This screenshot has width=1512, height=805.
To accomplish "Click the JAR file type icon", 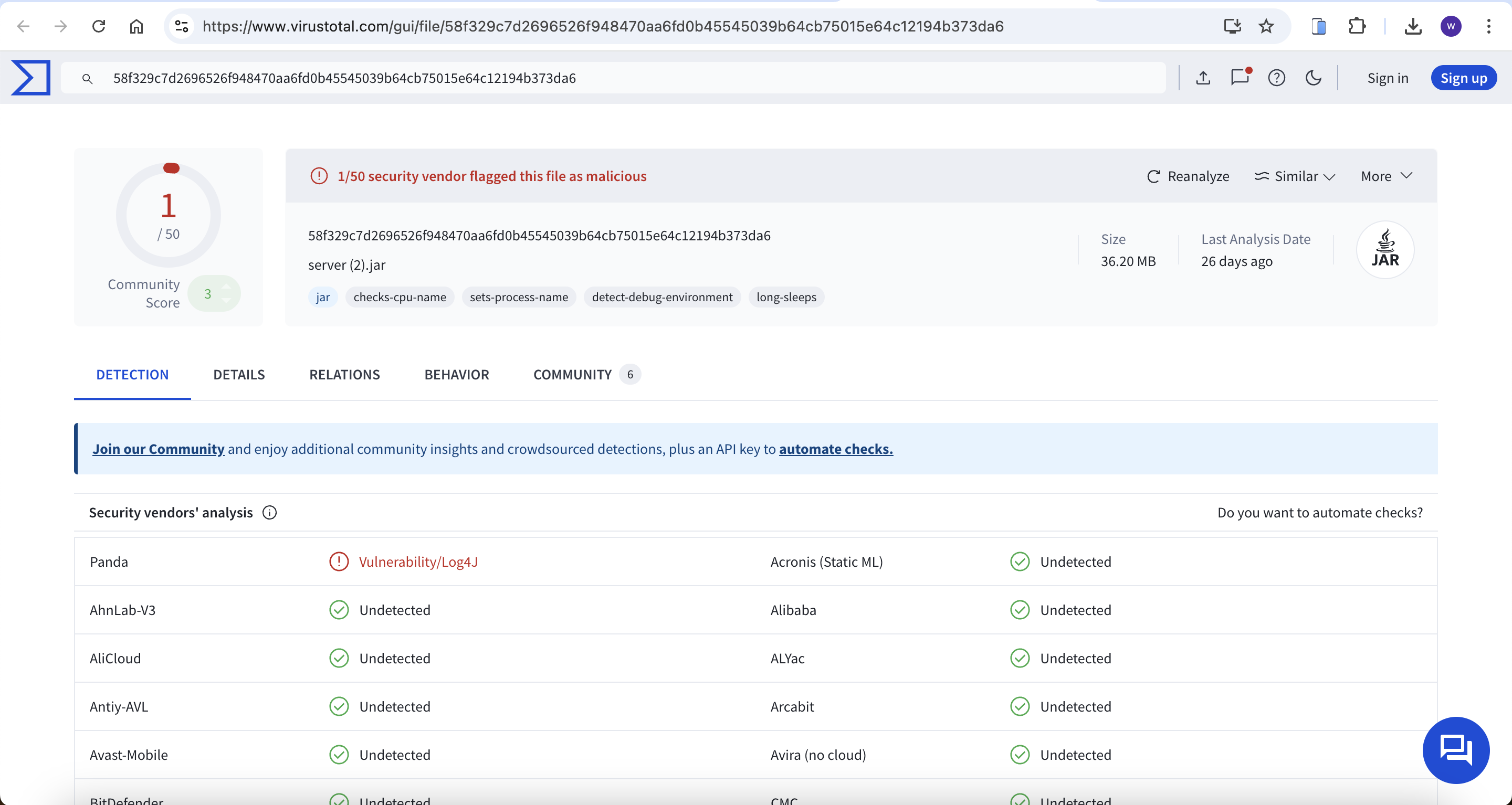I will tap(1385, 250).
